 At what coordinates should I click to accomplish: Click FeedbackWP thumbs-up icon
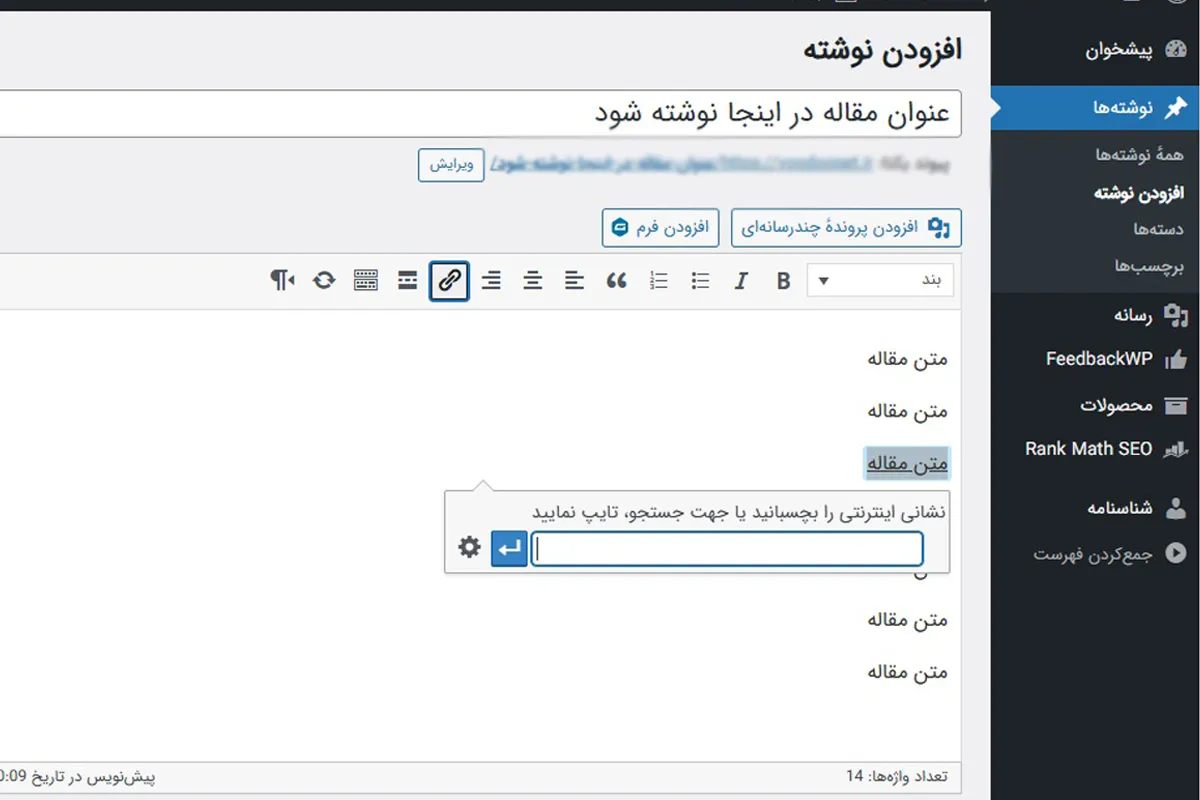[1177, 360]
